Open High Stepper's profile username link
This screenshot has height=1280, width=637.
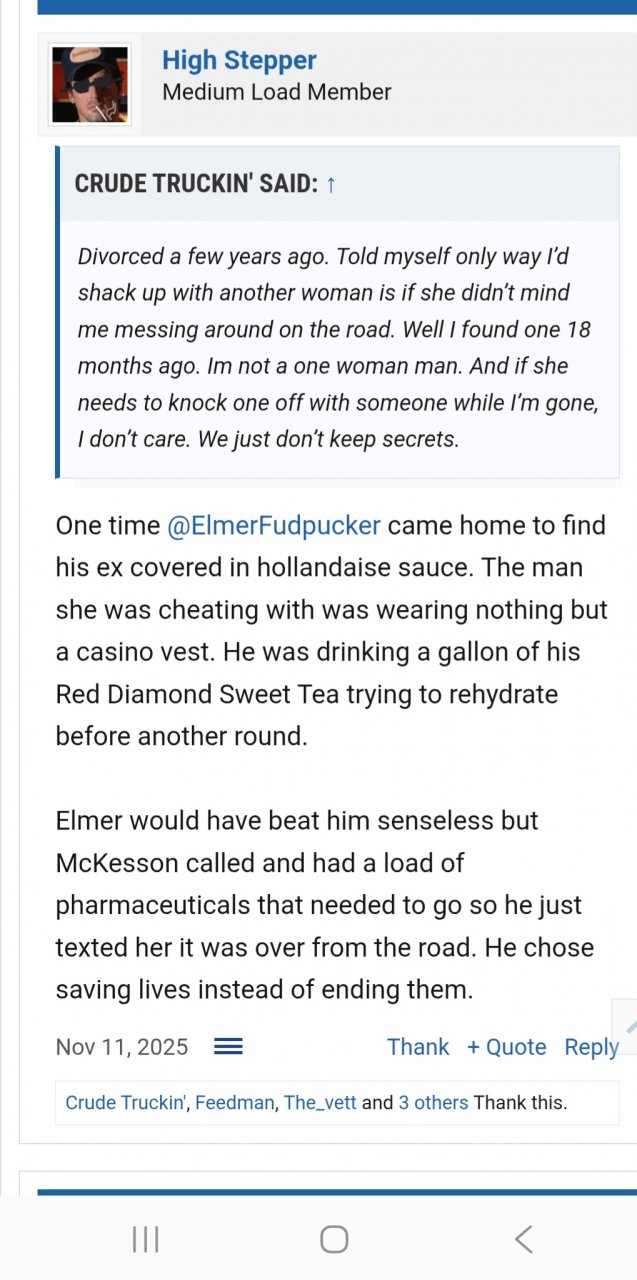click(x=239, y=60)
